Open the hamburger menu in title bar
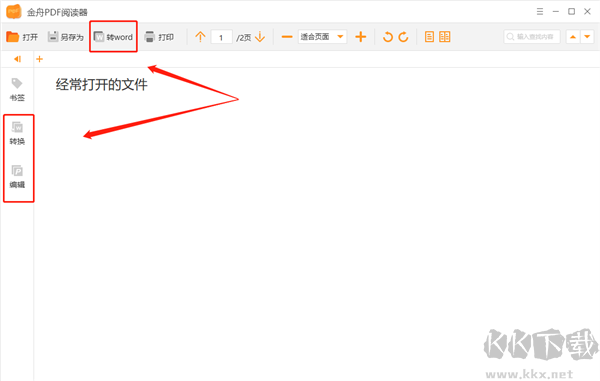 coord(540,11)
